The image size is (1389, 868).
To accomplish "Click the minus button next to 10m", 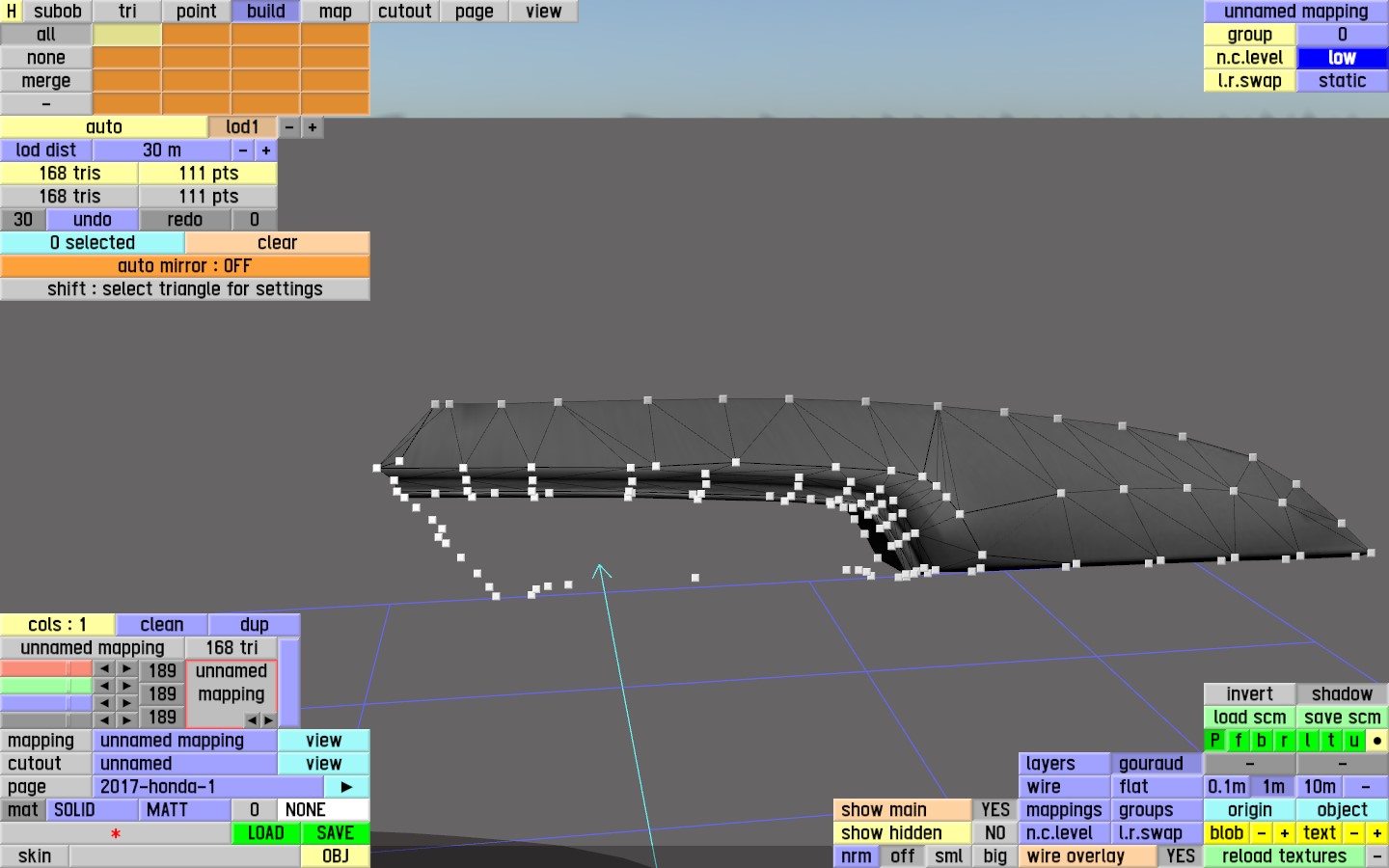I will 1366,787.
